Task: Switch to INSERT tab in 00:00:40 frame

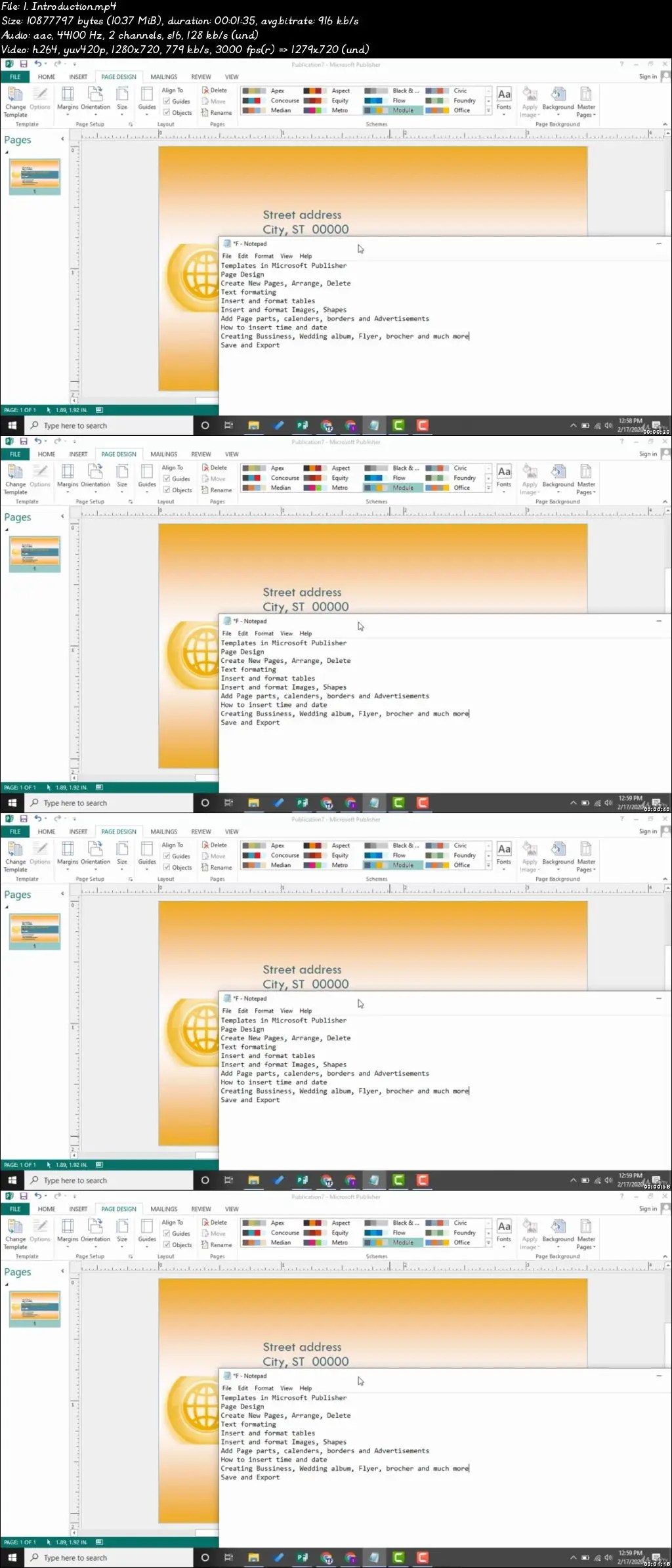Action: [78, 454]
